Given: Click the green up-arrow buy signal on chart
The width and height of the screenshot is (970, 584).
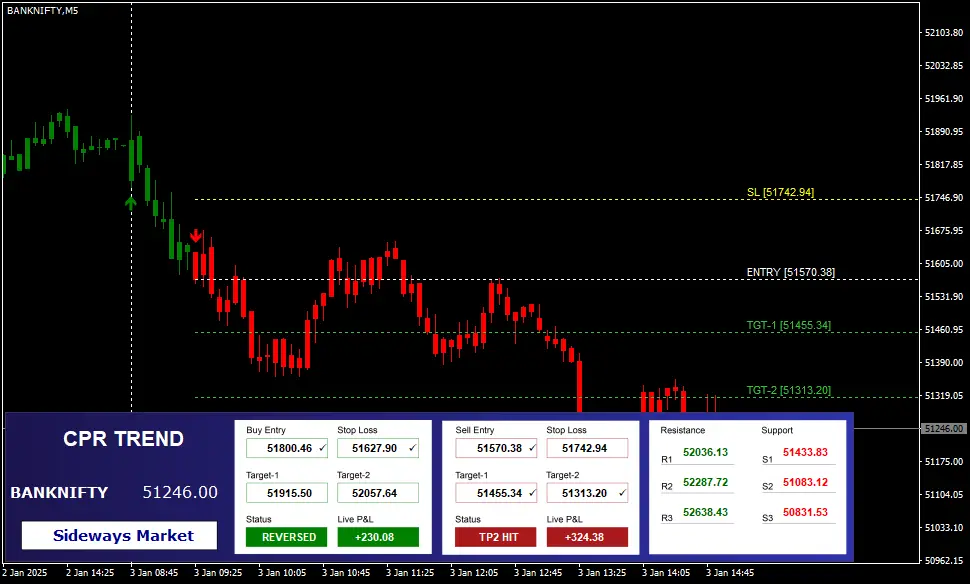Looking at the screenshot, I should pos(131,202).
